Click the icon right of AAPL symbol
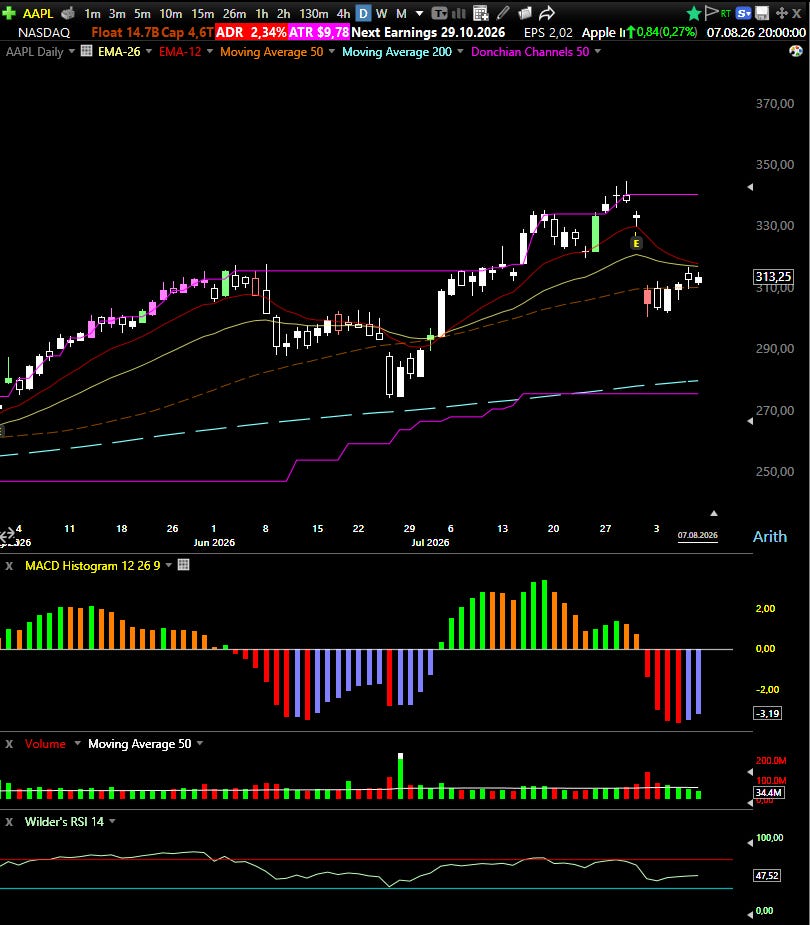The image size is (810, 925). click(x=68, y=13)
